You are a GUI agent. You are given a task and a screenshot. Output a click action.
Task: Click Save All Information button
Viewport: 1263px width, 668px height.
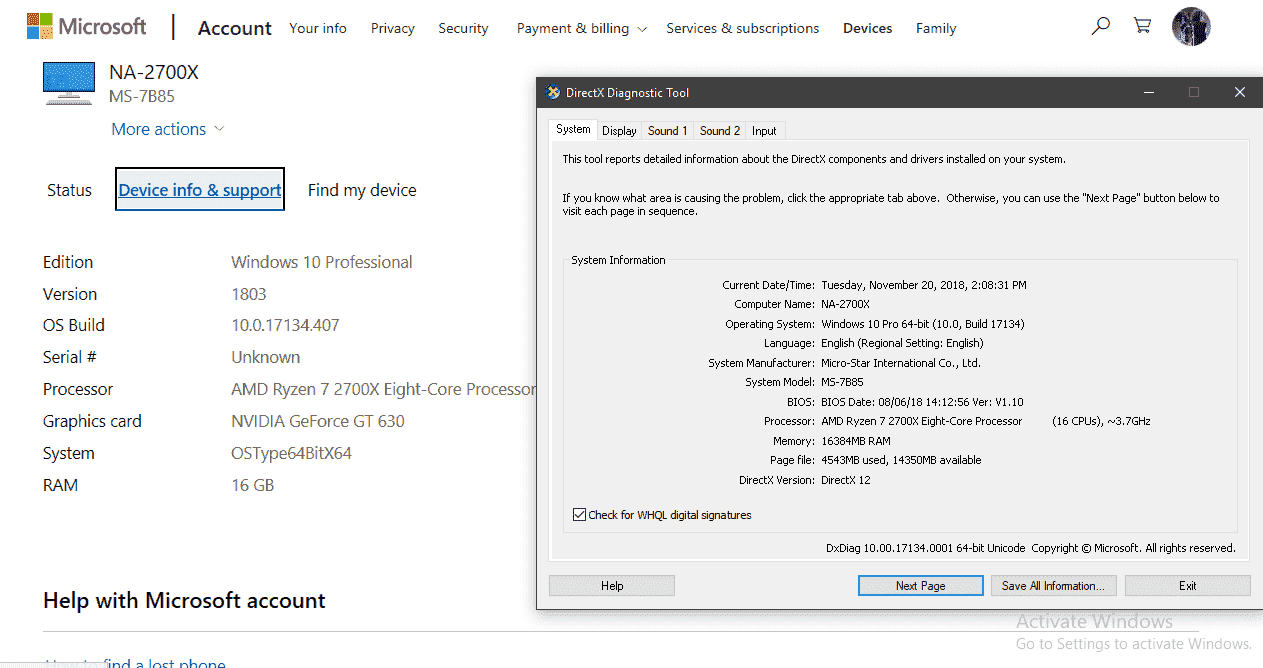[x=1053, y=586]
